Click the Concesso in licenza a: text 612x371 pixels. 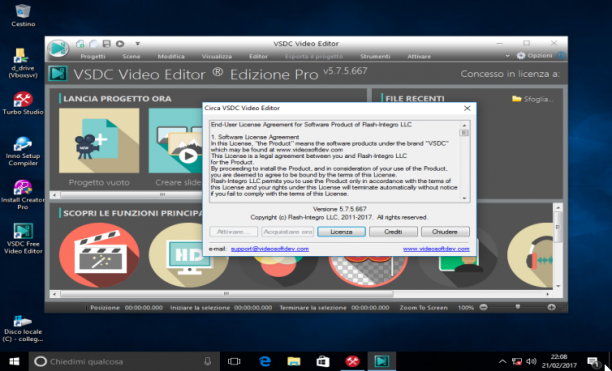[x=510, y=74]
